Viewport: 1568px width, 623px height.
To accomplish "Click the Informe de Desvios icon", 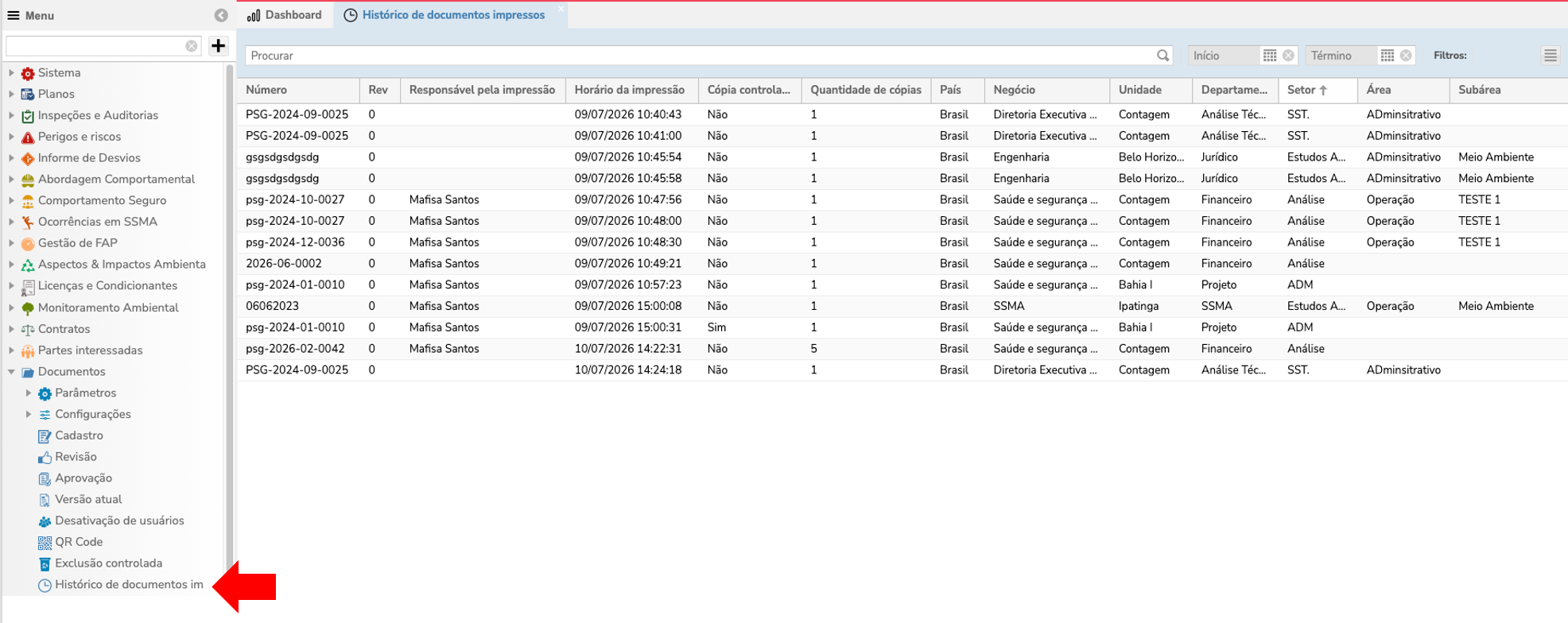I will (28, 159).
